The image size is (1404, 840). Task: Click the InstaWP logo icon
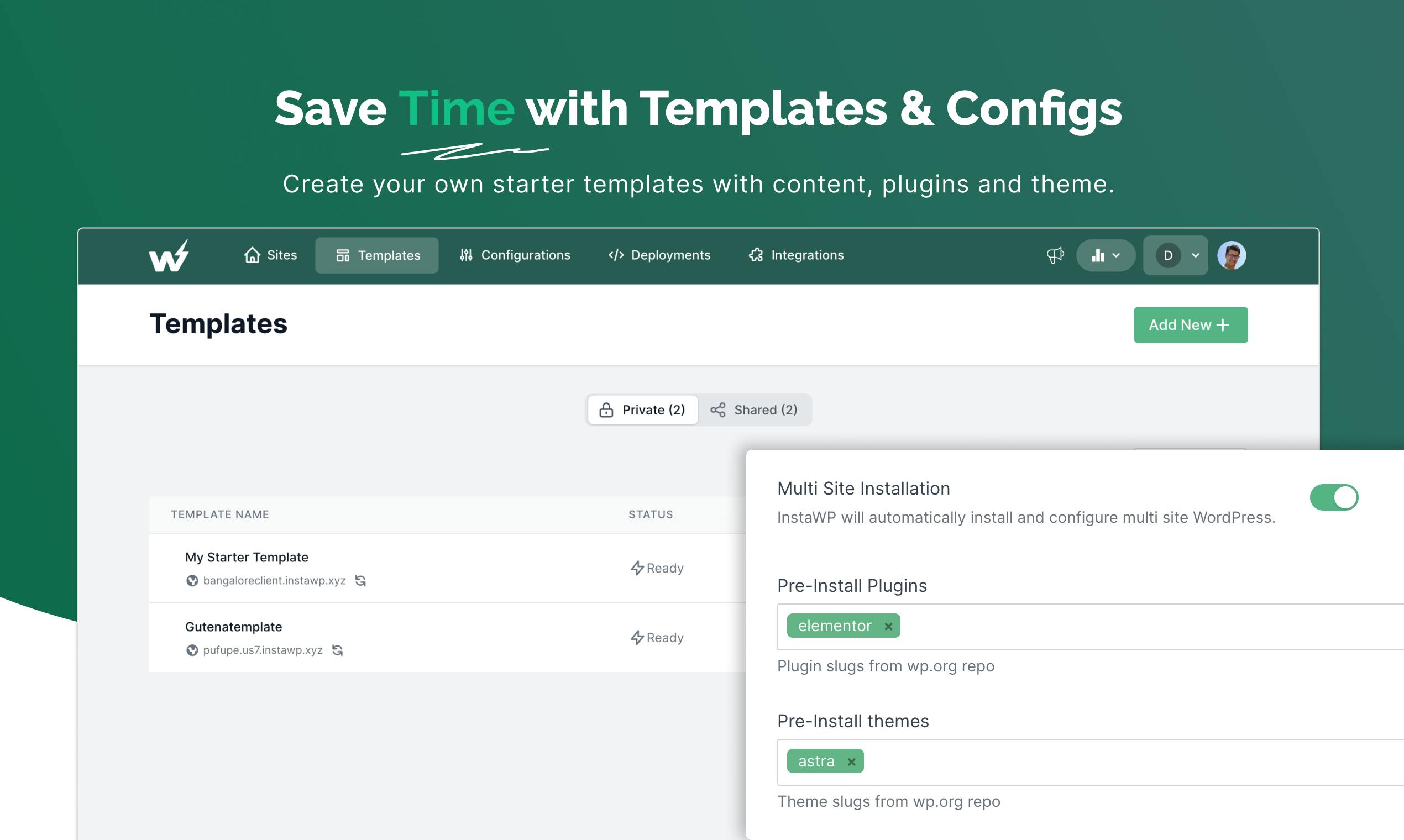tap(169, 255)
